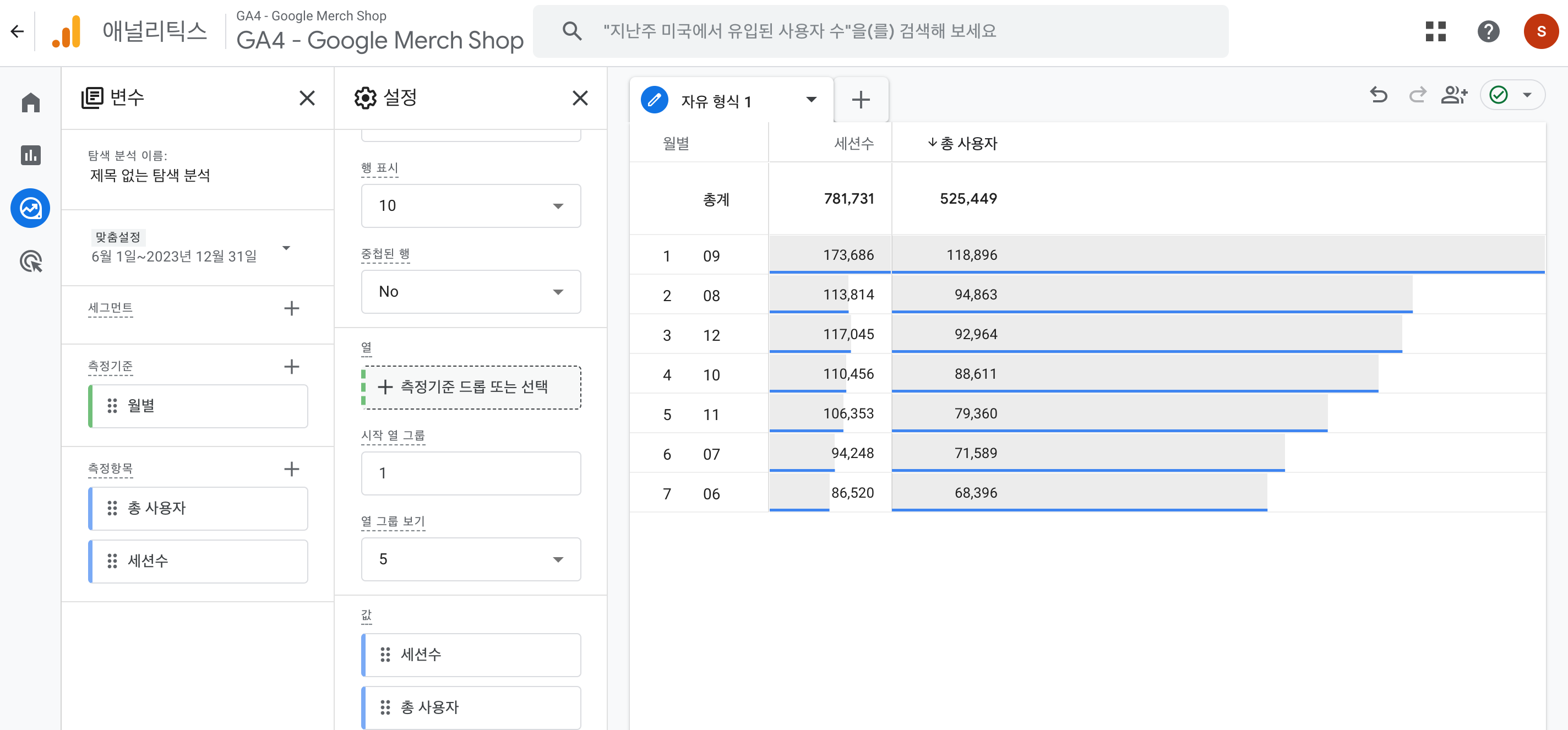Open the 자유 형식 1 tab dropdown arrow
Image resolution: width=1568 pixels, height=730 pixels.
coord(811,100)
